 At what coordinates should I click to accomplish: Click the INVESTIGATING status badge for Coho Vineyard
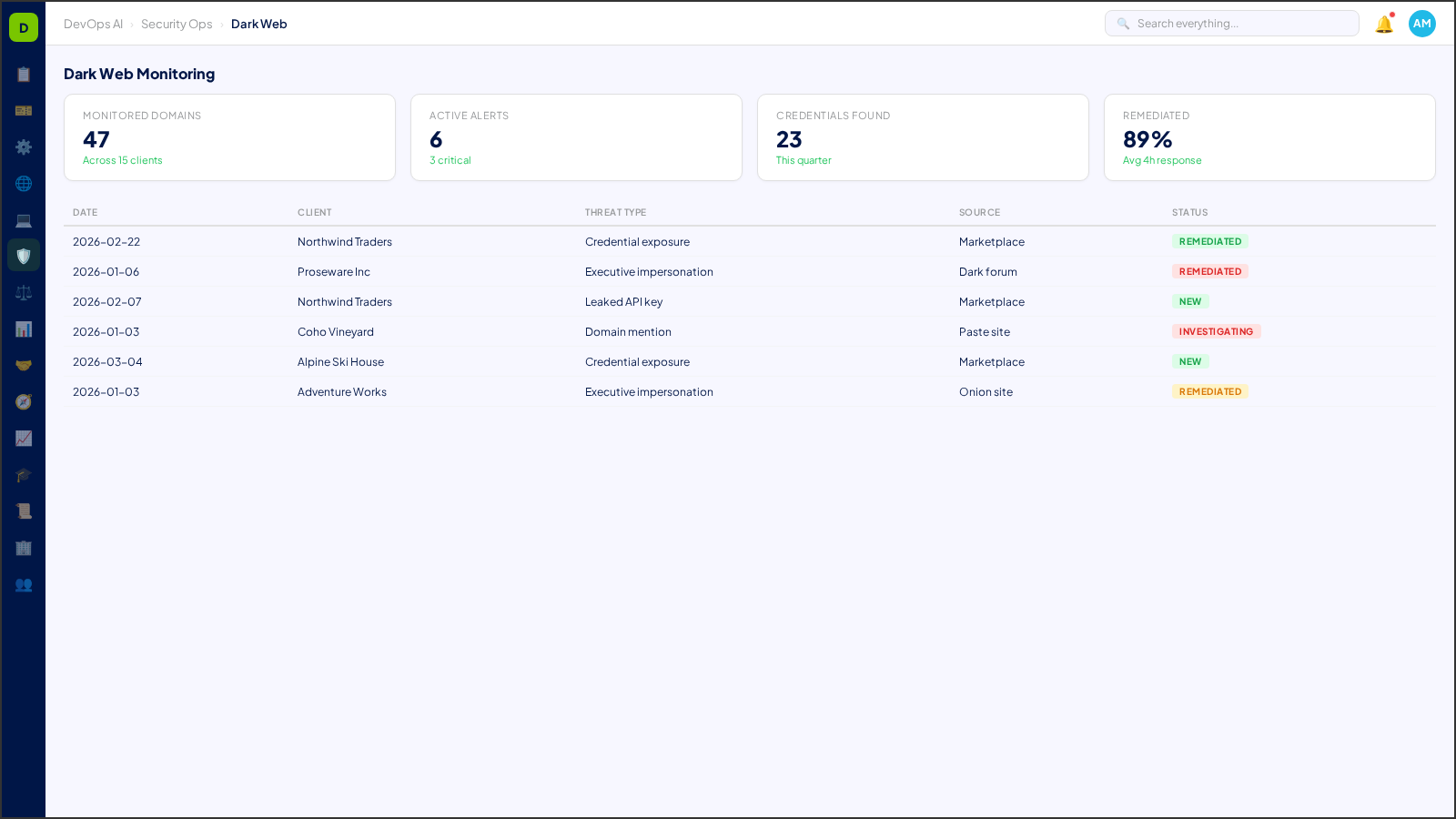tap(1217, 331)
